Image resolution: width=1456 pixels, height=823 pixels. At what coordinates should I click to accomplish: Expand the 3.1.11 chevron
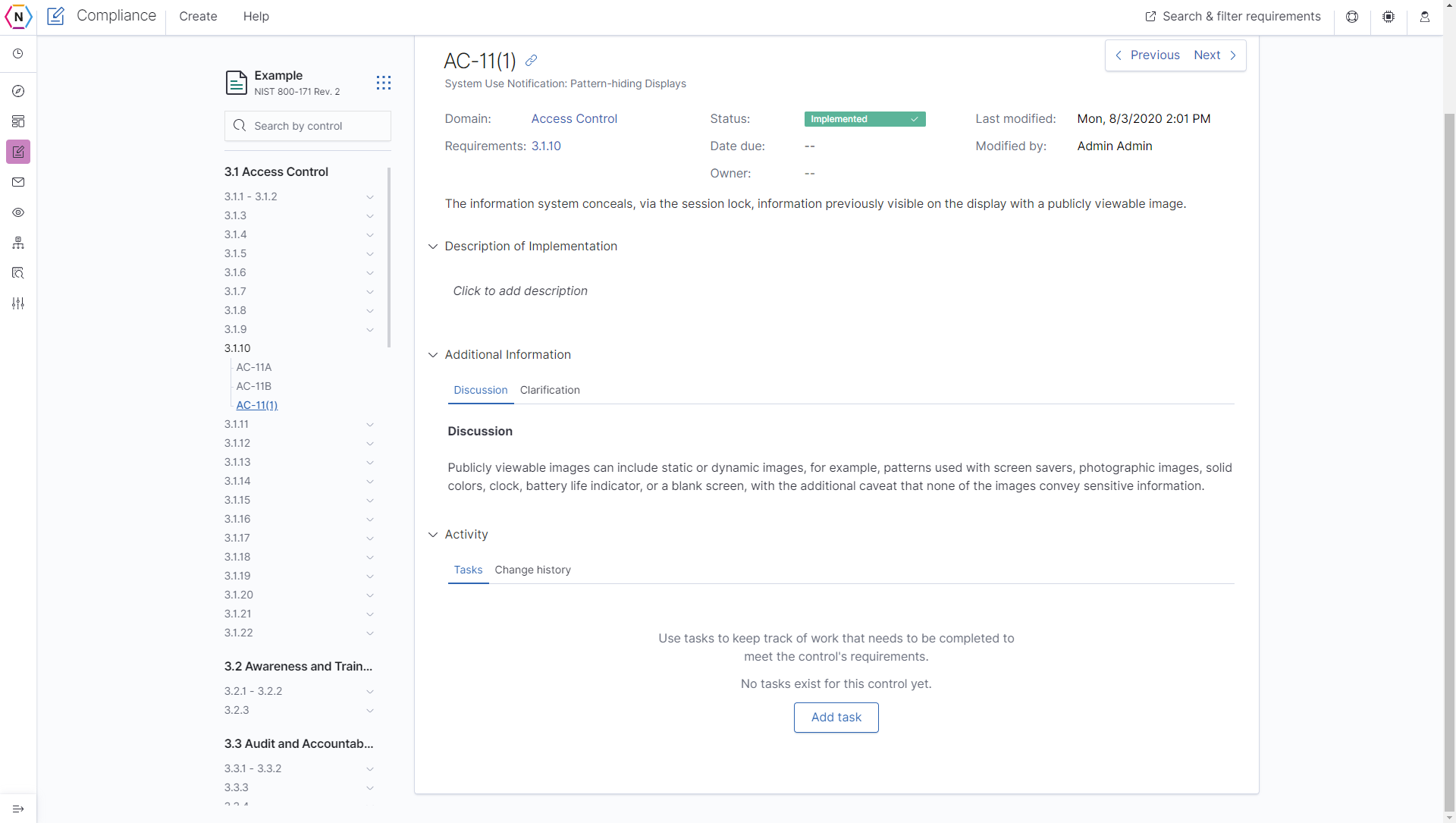370,425
